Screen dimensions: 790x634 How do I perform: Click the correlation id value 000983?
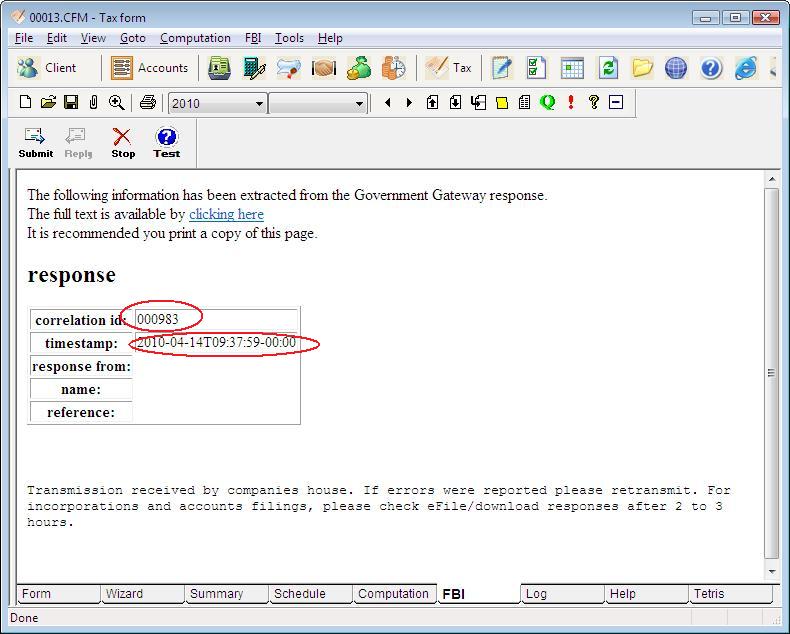[158, 319]
